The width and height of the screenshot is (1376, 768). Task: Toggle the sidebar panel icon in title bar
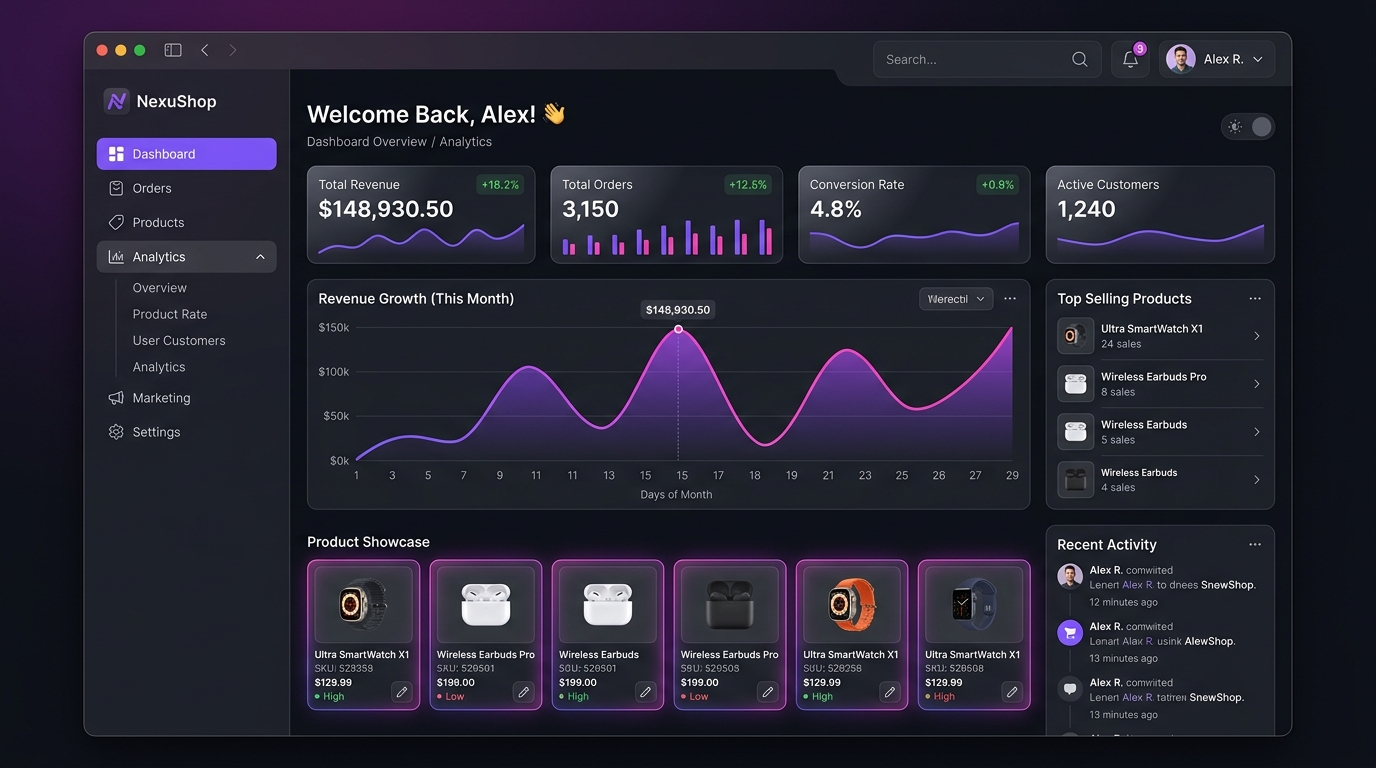(x=173, y=50)
